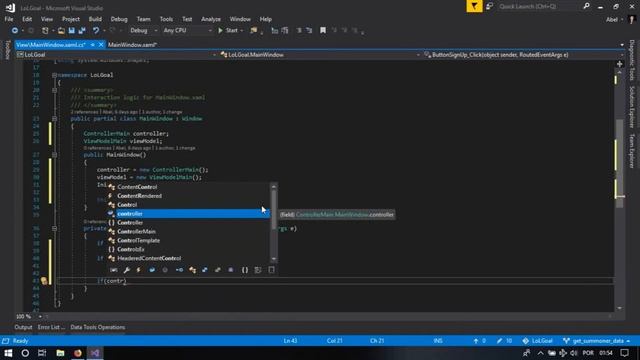Image resolution: width=640 pixels, height=360 pixels.
Task: Click the Save All icon
Action: [x=82, y=31]
